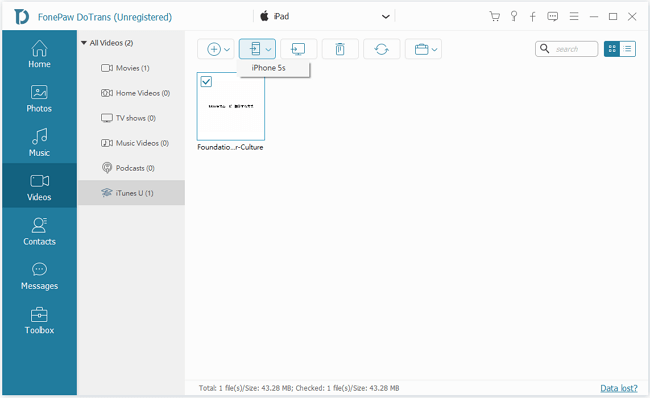Open the Photos section
Viewport: 650px width, 398px height.
click(x=39, y=99)
